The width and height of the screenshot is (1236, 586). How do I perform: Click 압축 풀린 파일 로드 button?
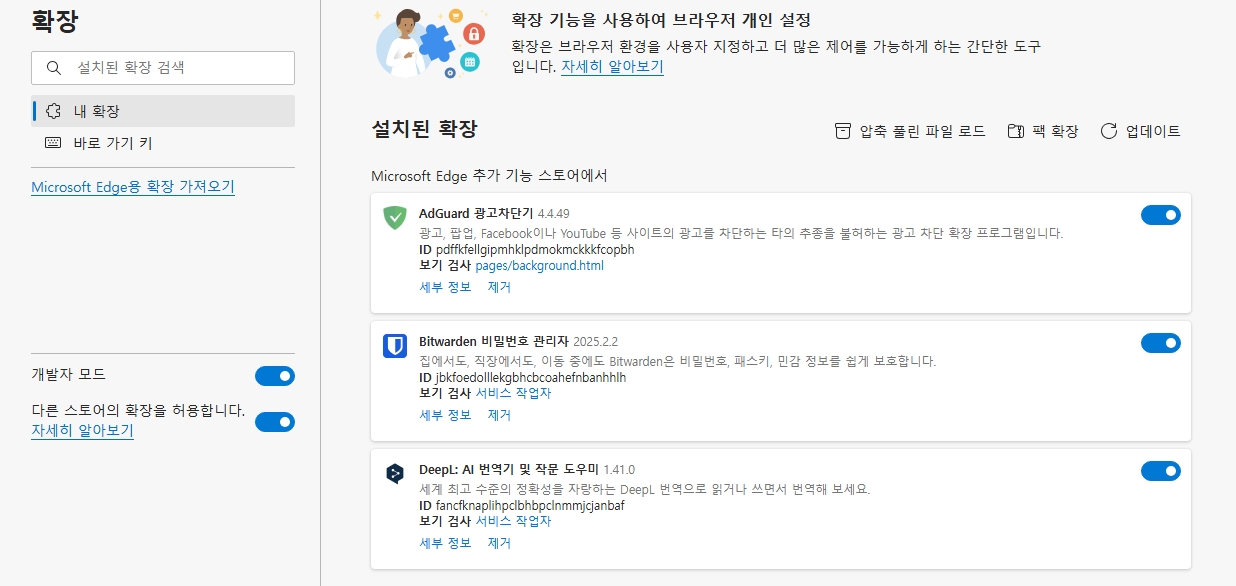point(910,131)
